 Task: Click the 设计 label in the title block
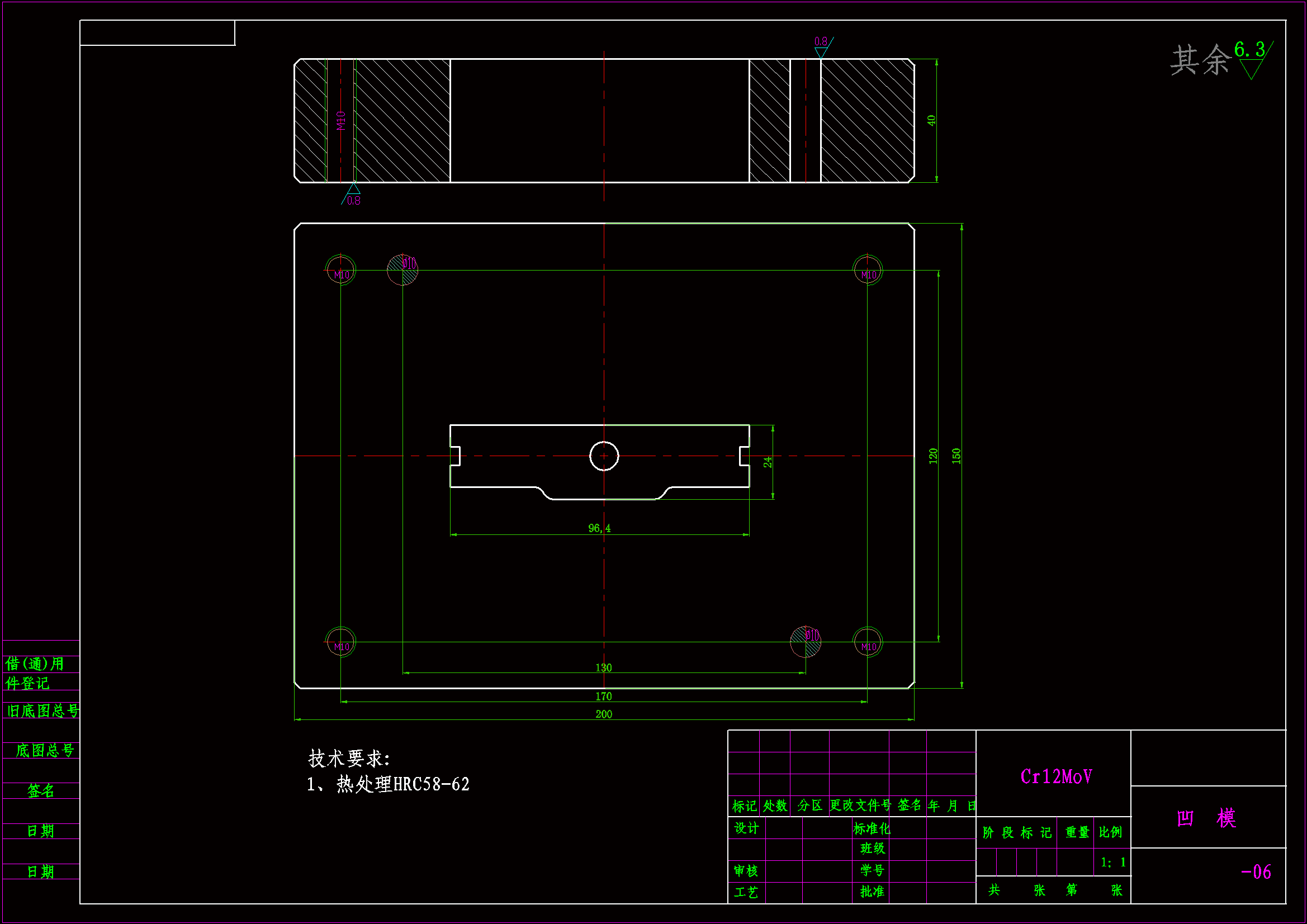click(746, 828)
